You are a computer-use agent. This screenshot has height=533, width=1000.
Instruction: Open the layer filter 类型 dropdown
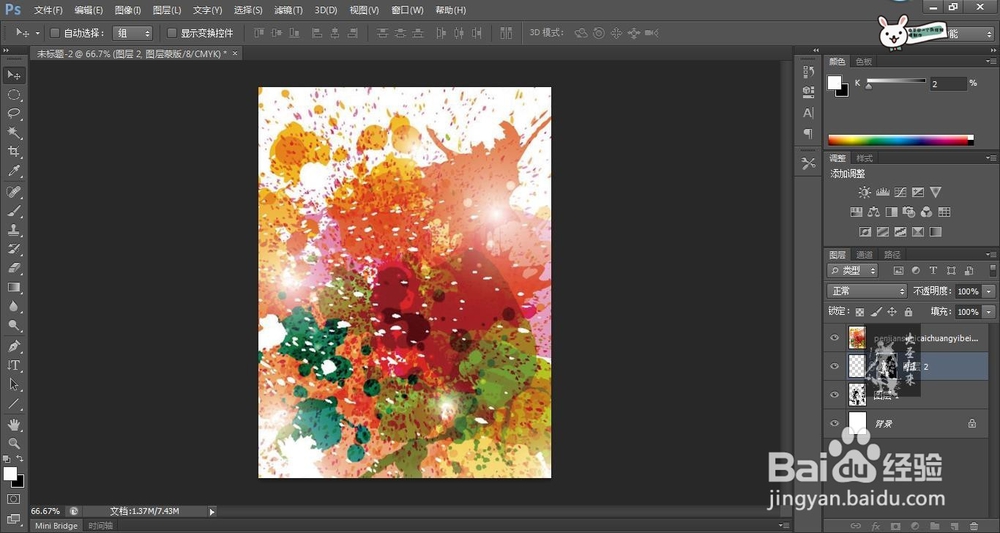pos(853,270)
